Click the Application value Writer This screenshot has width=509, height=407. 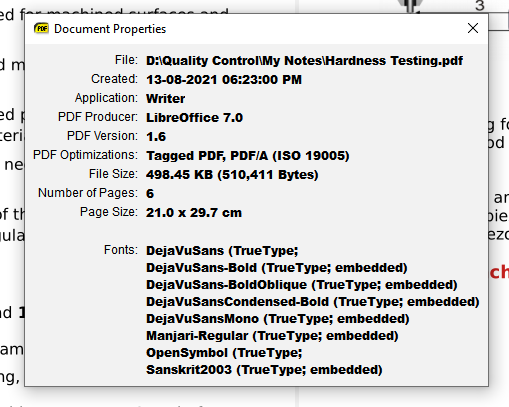(x=165, y=99)
